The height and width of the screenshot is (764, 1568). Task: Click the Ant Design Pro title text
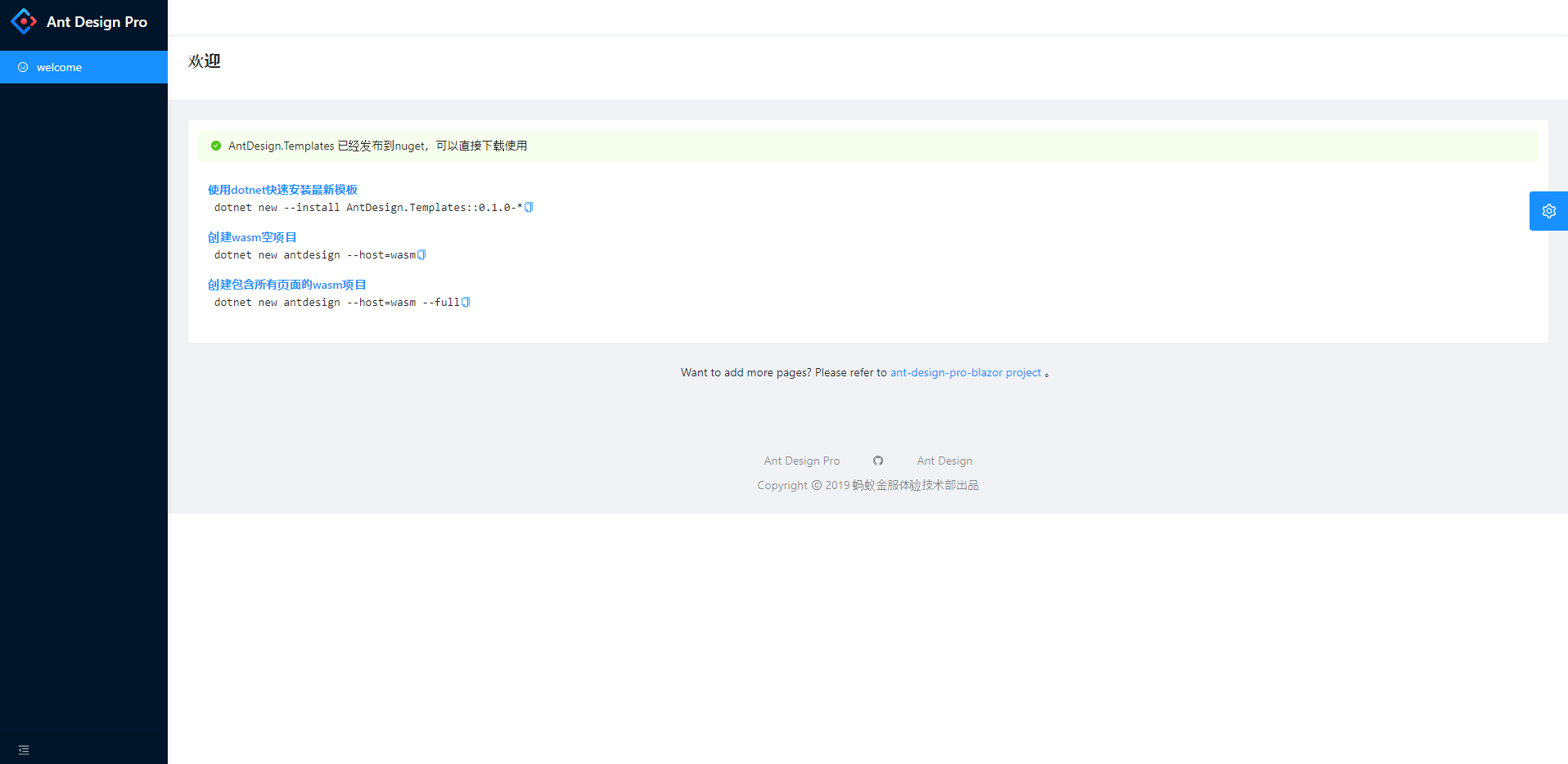(97, 22)
